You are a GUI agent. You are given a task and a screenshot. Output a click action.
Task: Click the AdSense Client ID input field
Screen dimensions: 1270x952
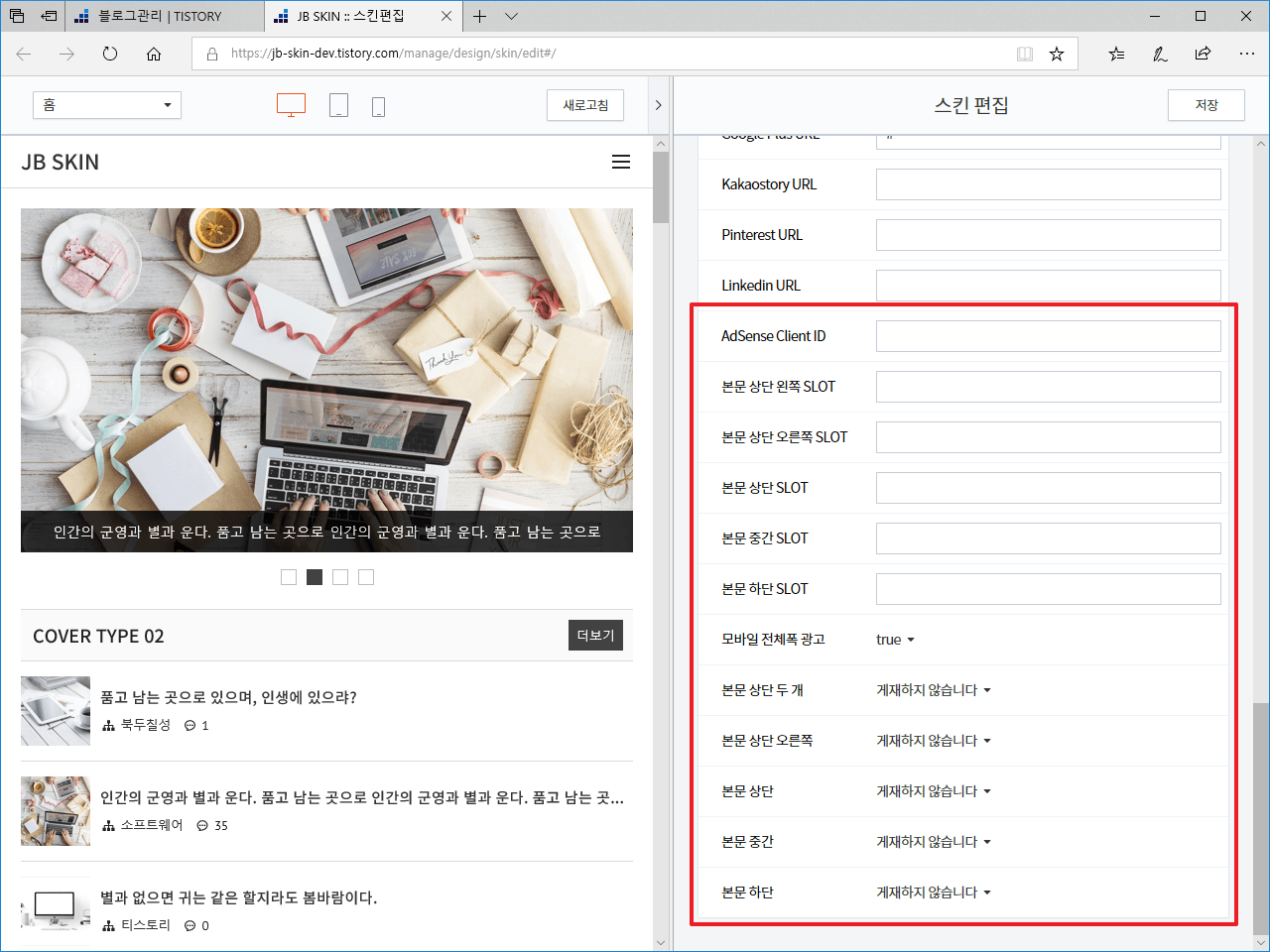[1049, 336]
